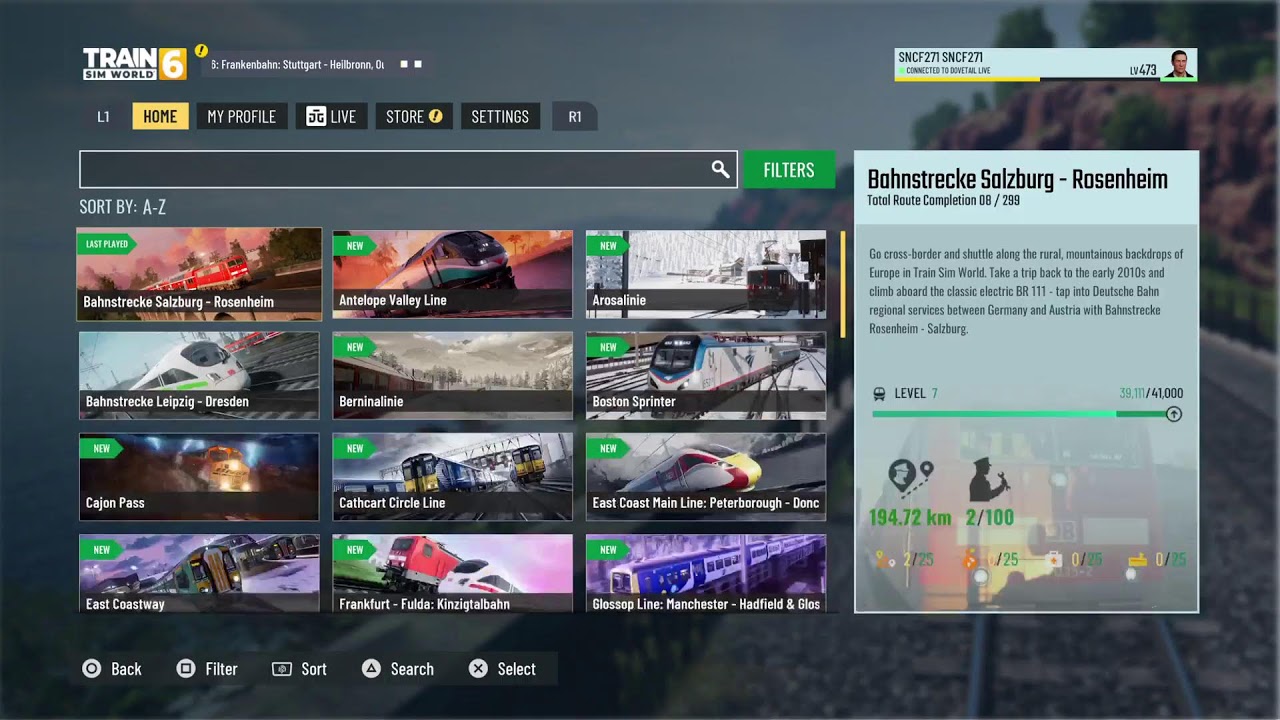Image resolution: width=1280 pixels, height=720 pixels.
Task: Click the 194.72 km distance value
Action: [910, 518]
